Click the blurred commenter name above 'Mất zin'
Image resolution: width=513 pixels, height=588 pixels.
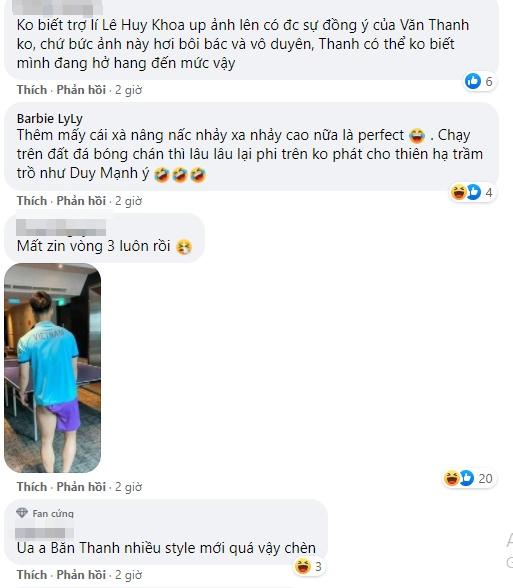pyautogui.click(x=61, y=228)
